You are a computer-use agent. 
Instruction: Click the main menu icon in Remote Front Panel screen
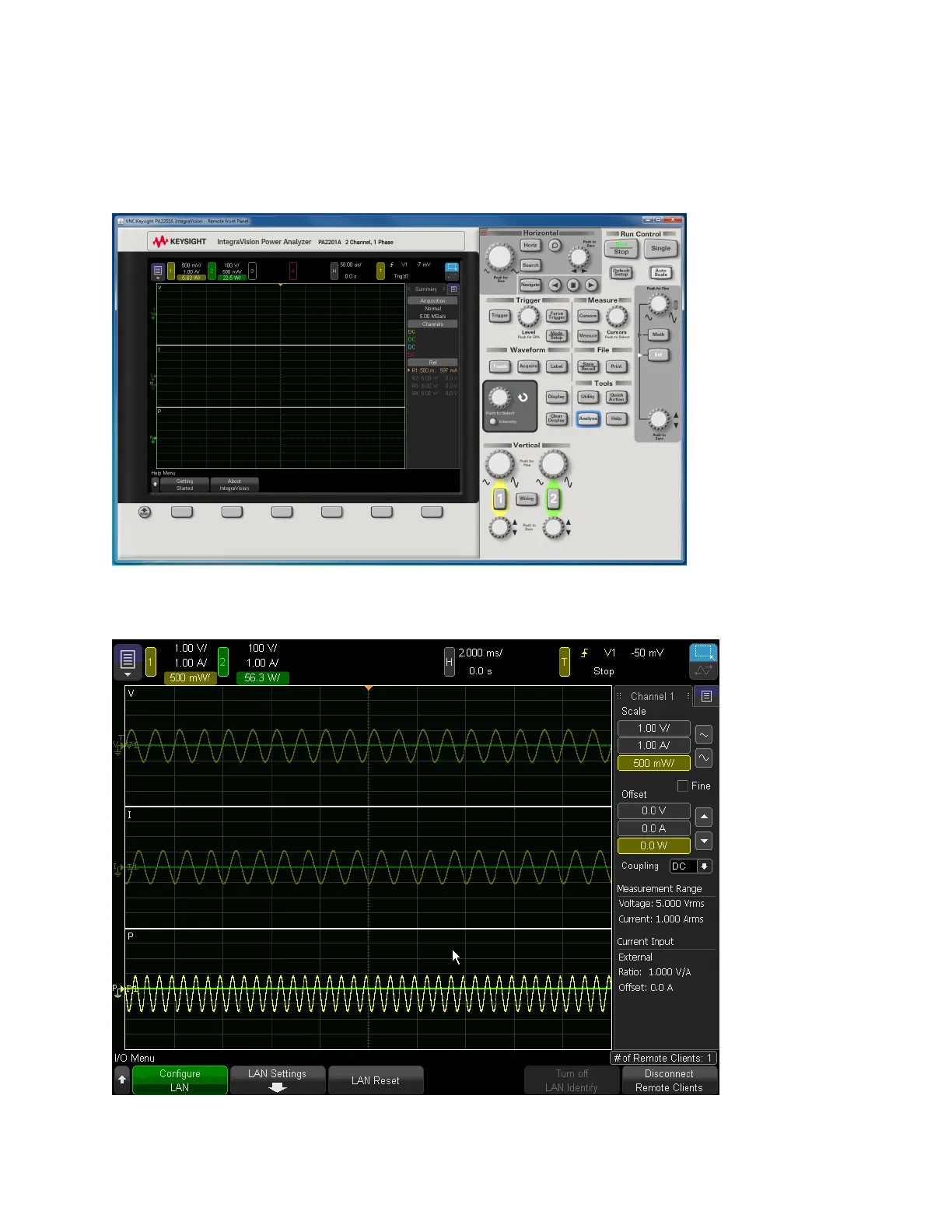(x=158, y=271)
